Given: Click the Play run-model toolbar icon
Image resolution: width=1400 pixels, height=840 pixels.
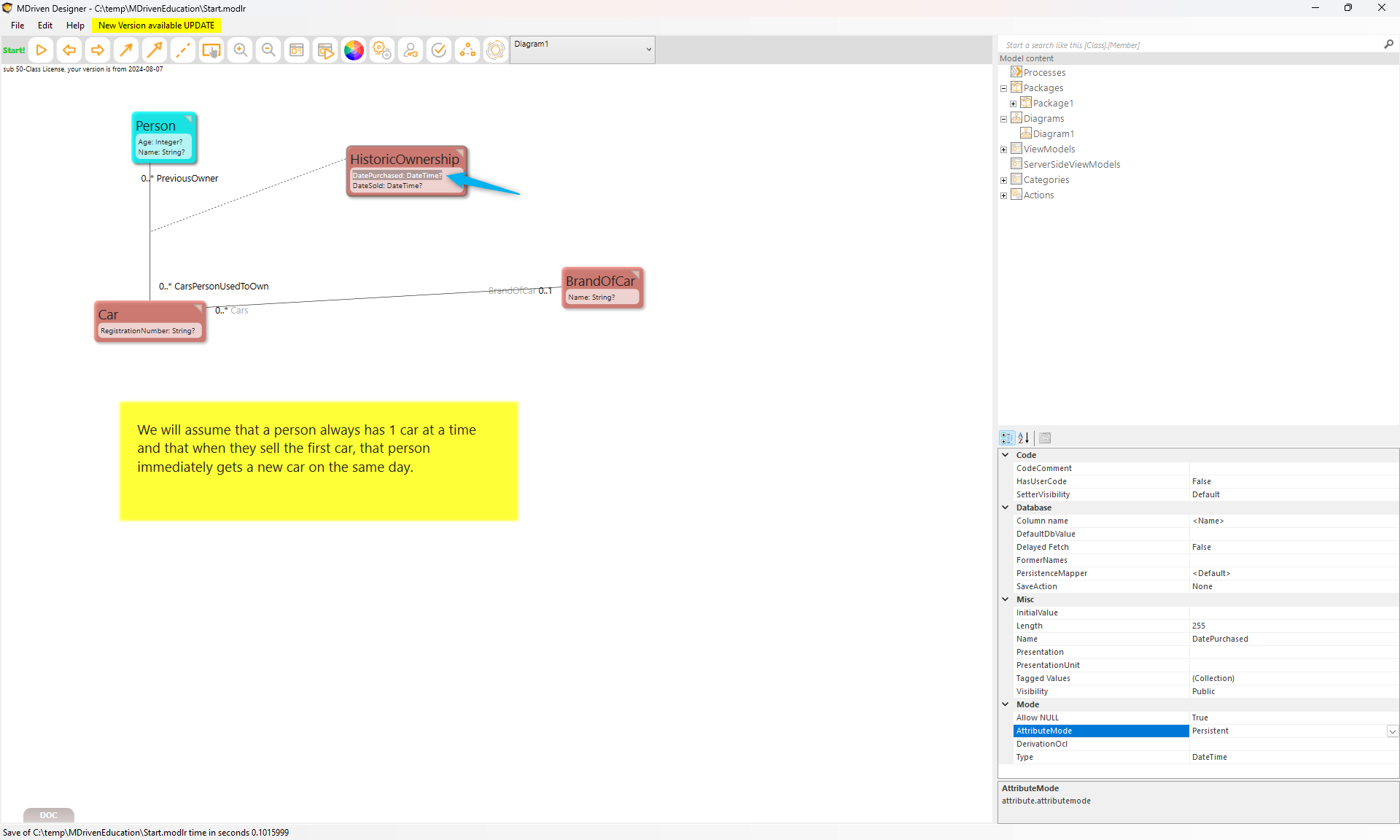Looking at the screenshot, I should (x=42, y=50).
